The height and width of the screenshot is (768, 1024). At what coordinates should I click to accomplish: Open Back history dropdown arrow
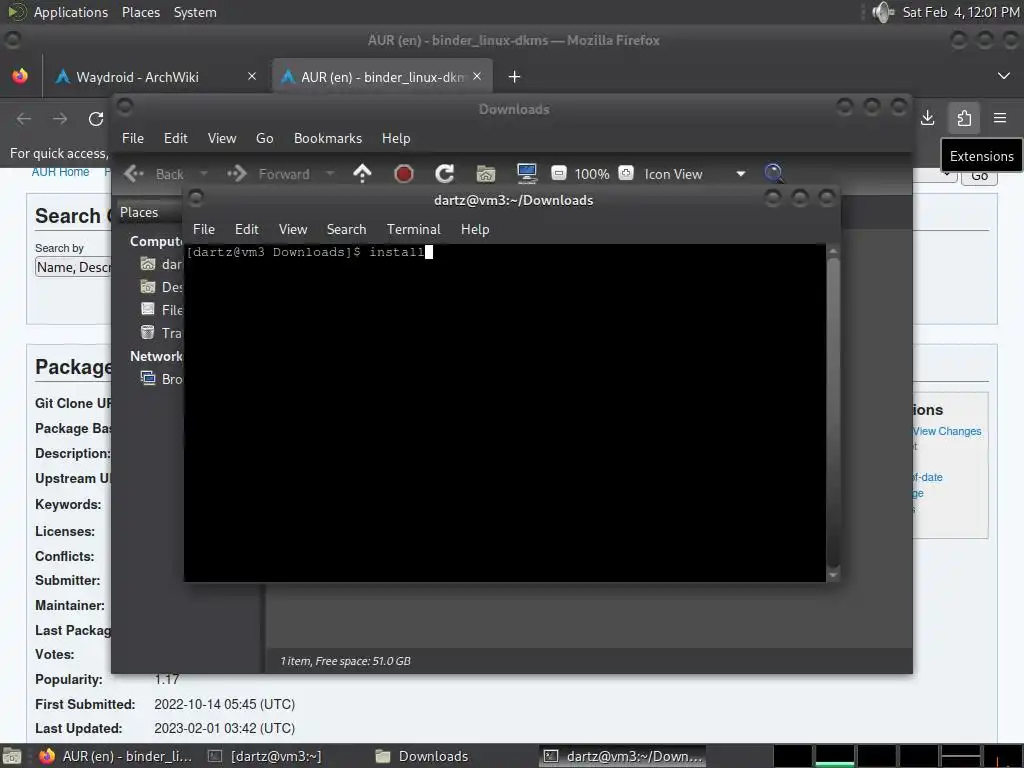(x=204, y=174)
